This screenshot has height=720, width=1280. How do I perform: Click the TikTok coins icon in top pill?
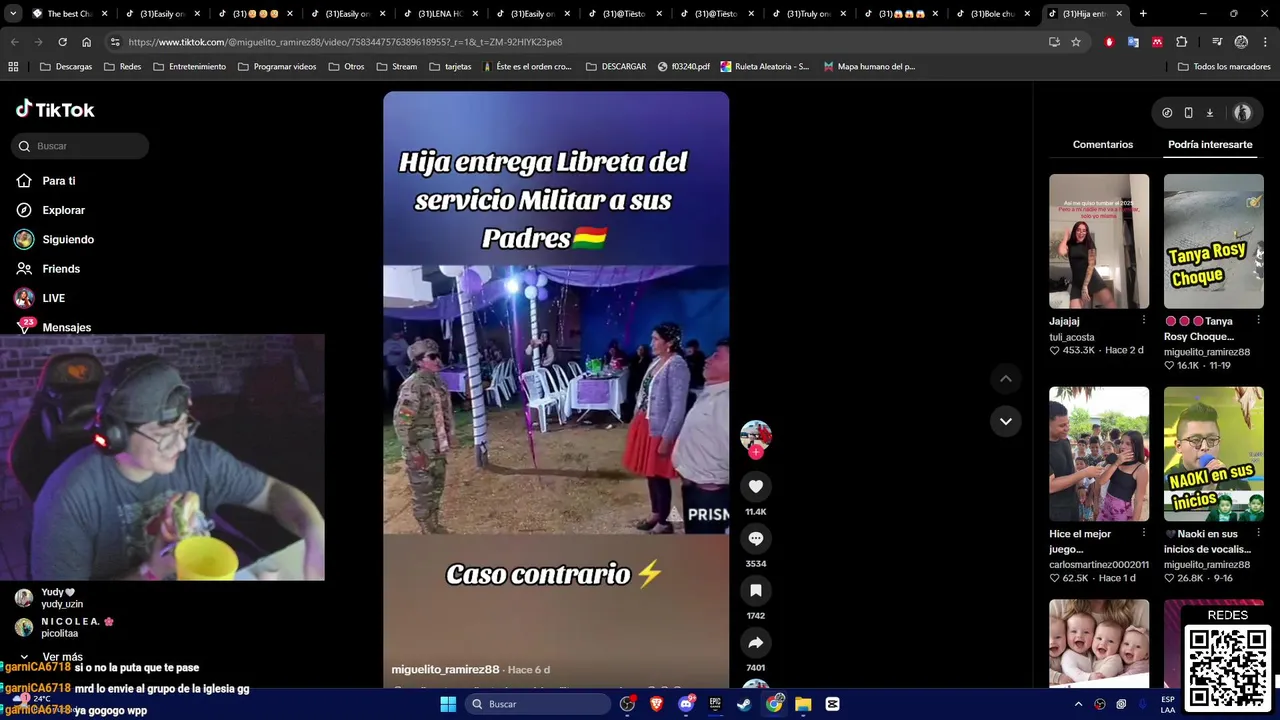(1167, 113)
